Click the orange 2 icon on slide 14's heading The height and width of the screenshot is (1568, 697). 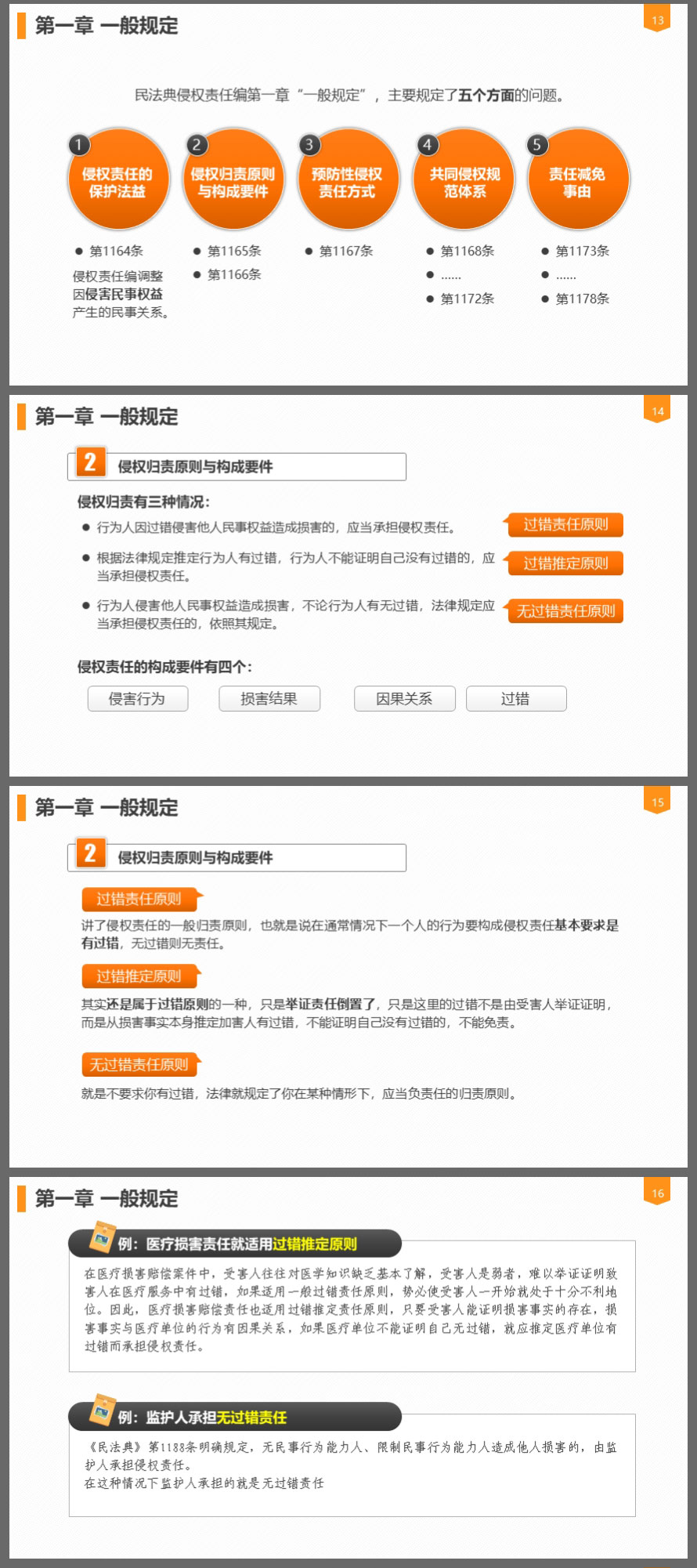[90, 462]
